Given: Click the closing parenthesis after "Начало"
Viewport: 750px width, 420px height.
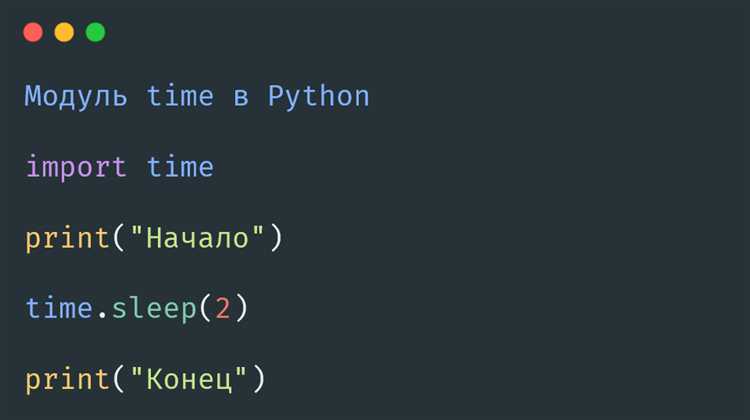Looking at the screenshot, I should pos(276,238).
